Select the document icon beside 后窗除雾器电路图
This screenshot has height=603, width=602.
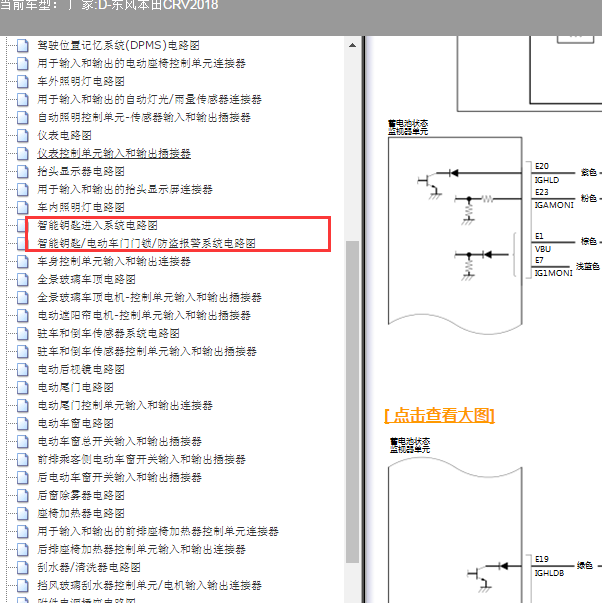23,495
